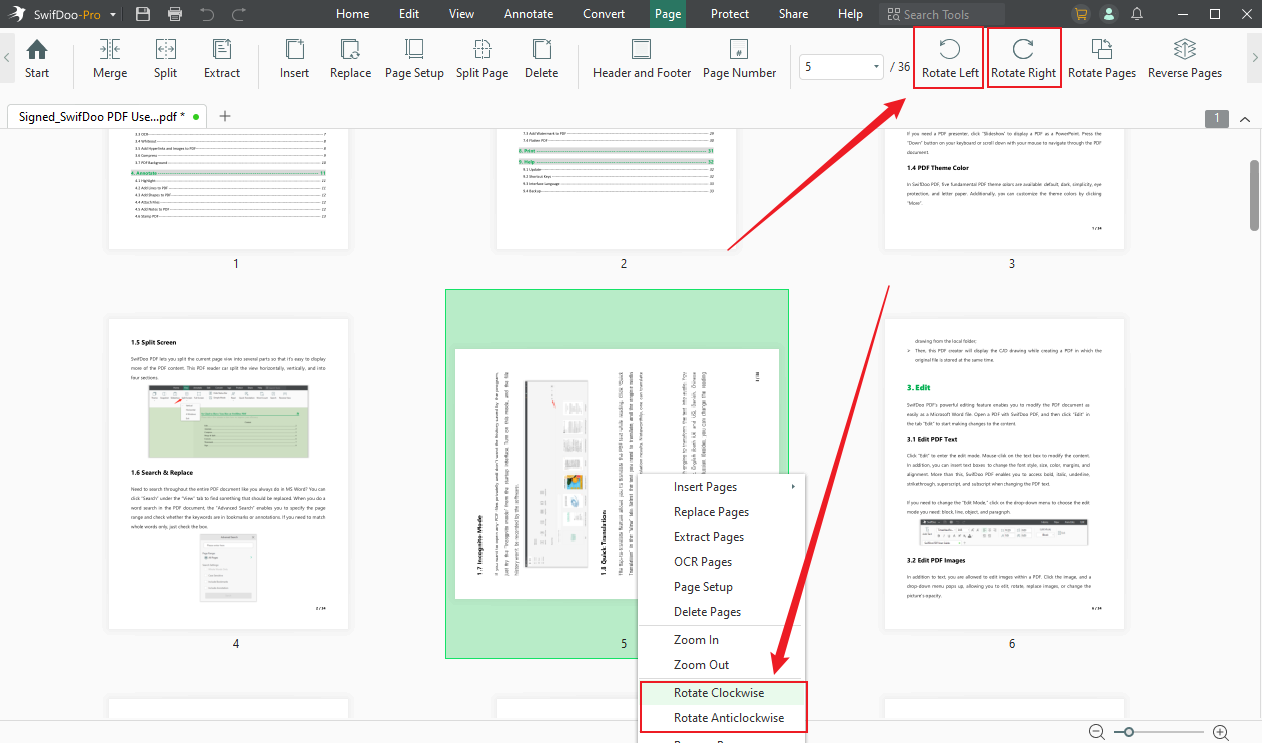Click the Search Tools input field
Screen dimensions: 1262x743
(x=940, y=13)
